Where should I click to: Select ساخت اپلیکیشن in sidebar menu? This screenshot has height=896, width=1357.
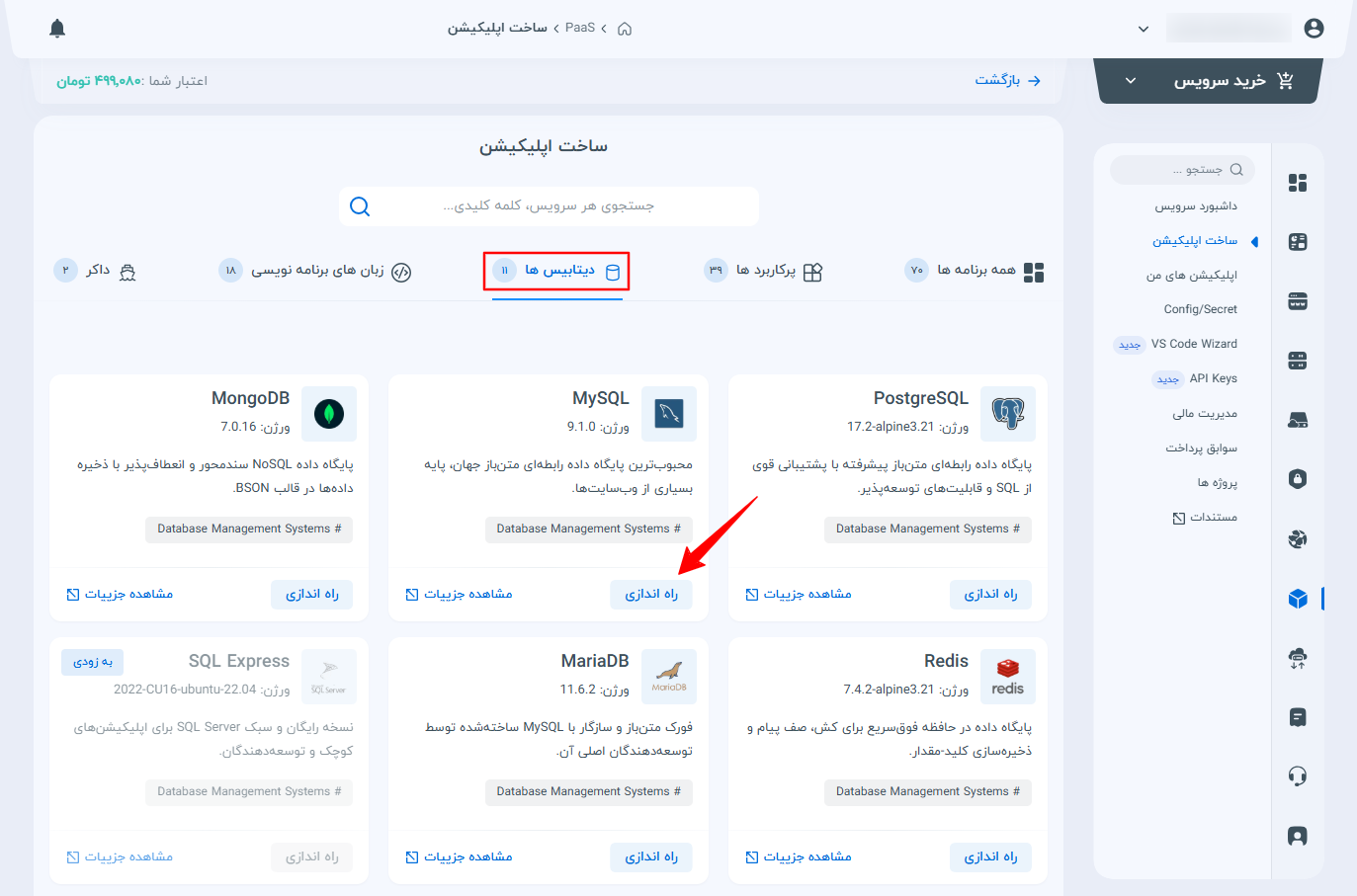point(1195,241)
